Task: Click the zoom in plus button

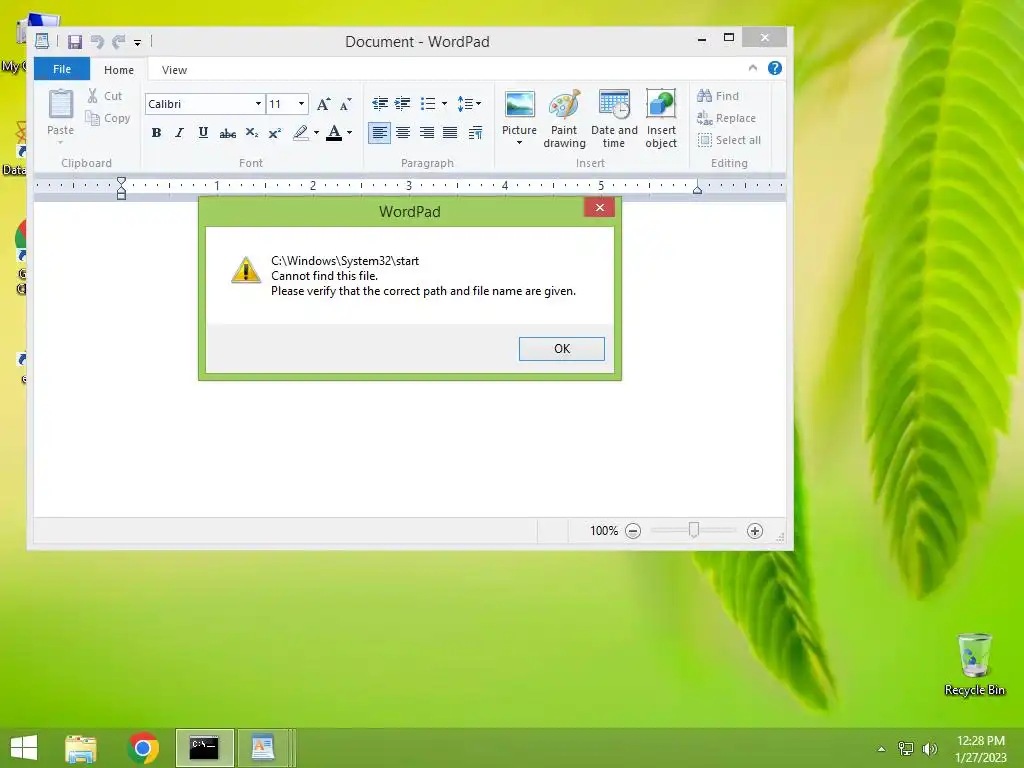Action: point(754,531)
